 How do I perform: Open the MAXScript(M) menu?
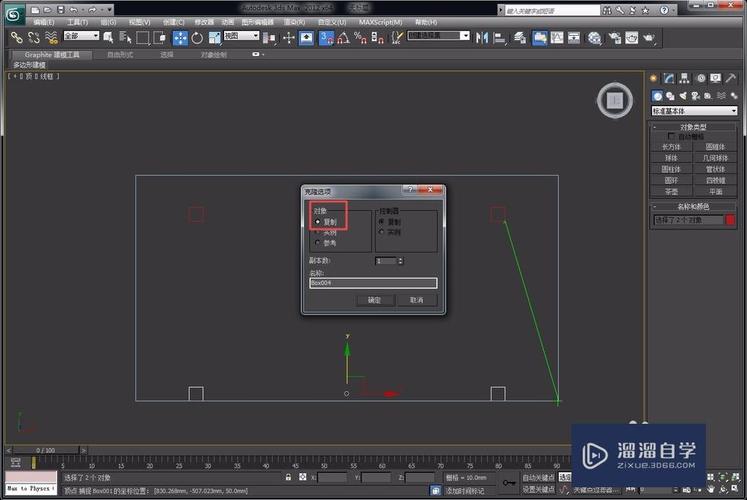pyautogui.click(x=380, y=22)
